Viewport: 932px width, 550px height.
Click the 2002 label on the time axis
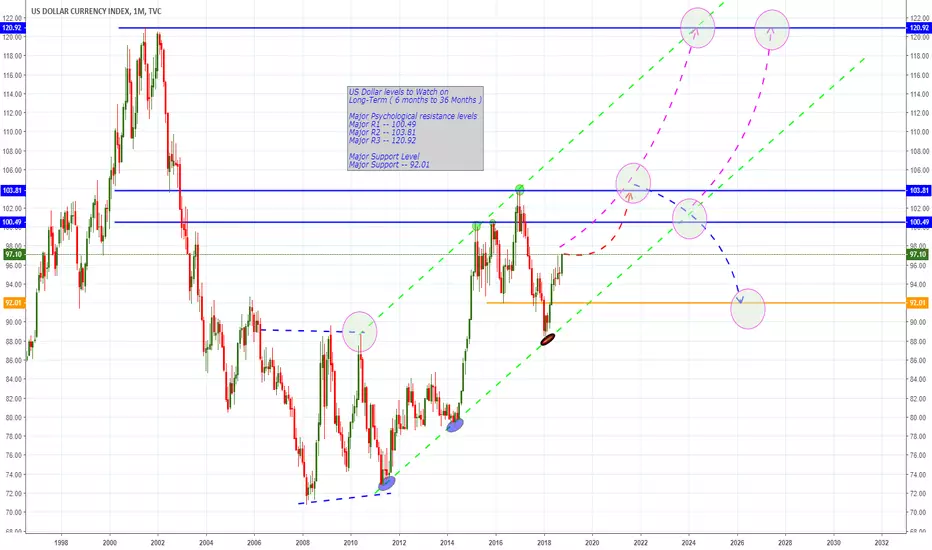(158, 543)
